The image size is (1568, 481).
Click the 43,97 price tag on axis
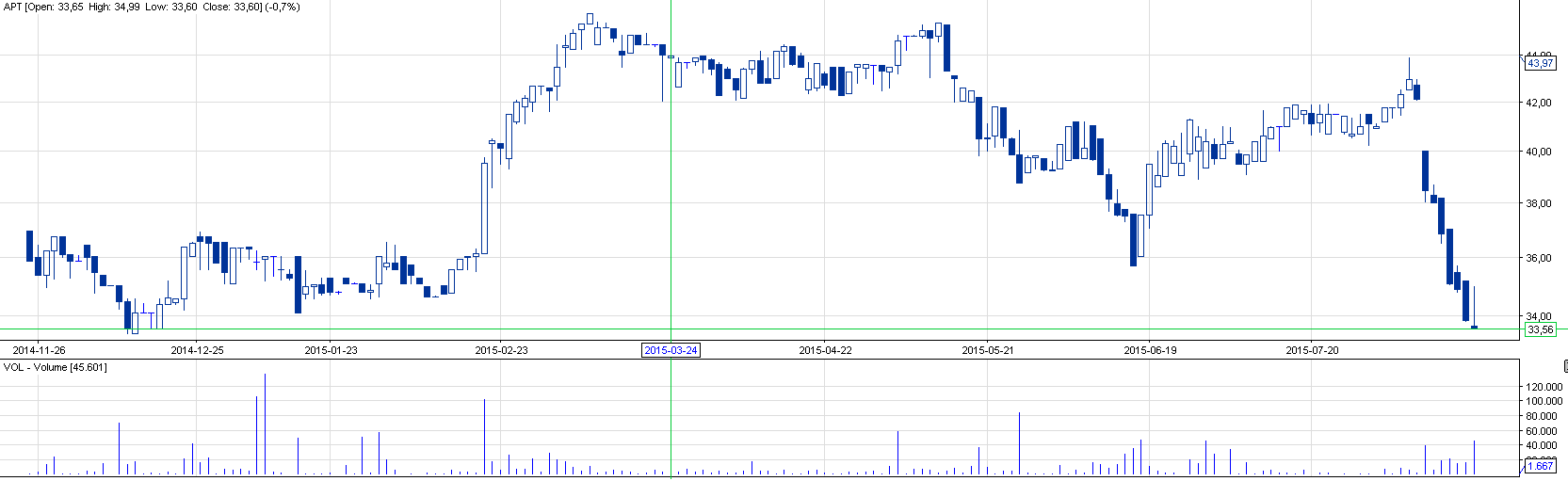pyautogui.click(x=1541, y=63)
